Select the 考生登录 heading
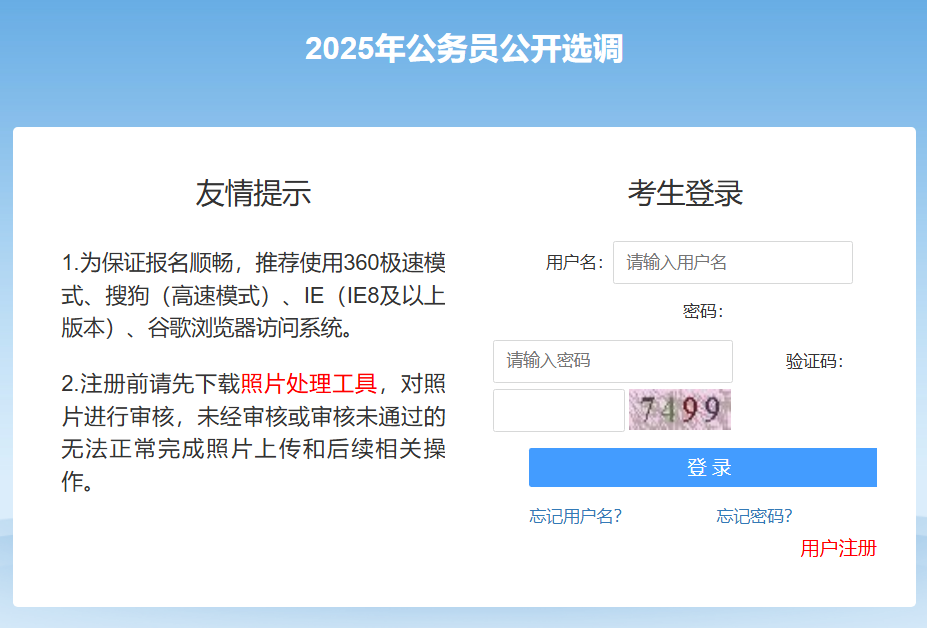This screenshot has height=628, width=927. (x=685, y=193)
